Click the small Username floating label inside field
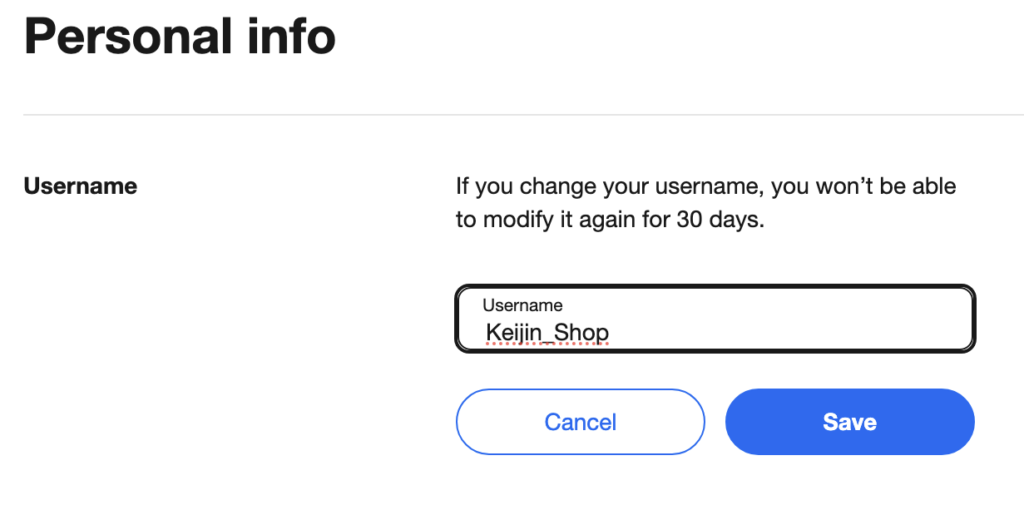The width and height of the screenshot is (1024, 515). [x=522, y=305]
